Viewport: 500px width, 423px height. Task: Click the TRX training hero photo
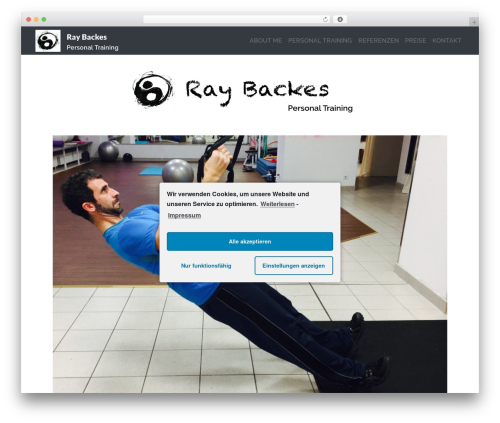pyautogui.click(x=250, y=264)
